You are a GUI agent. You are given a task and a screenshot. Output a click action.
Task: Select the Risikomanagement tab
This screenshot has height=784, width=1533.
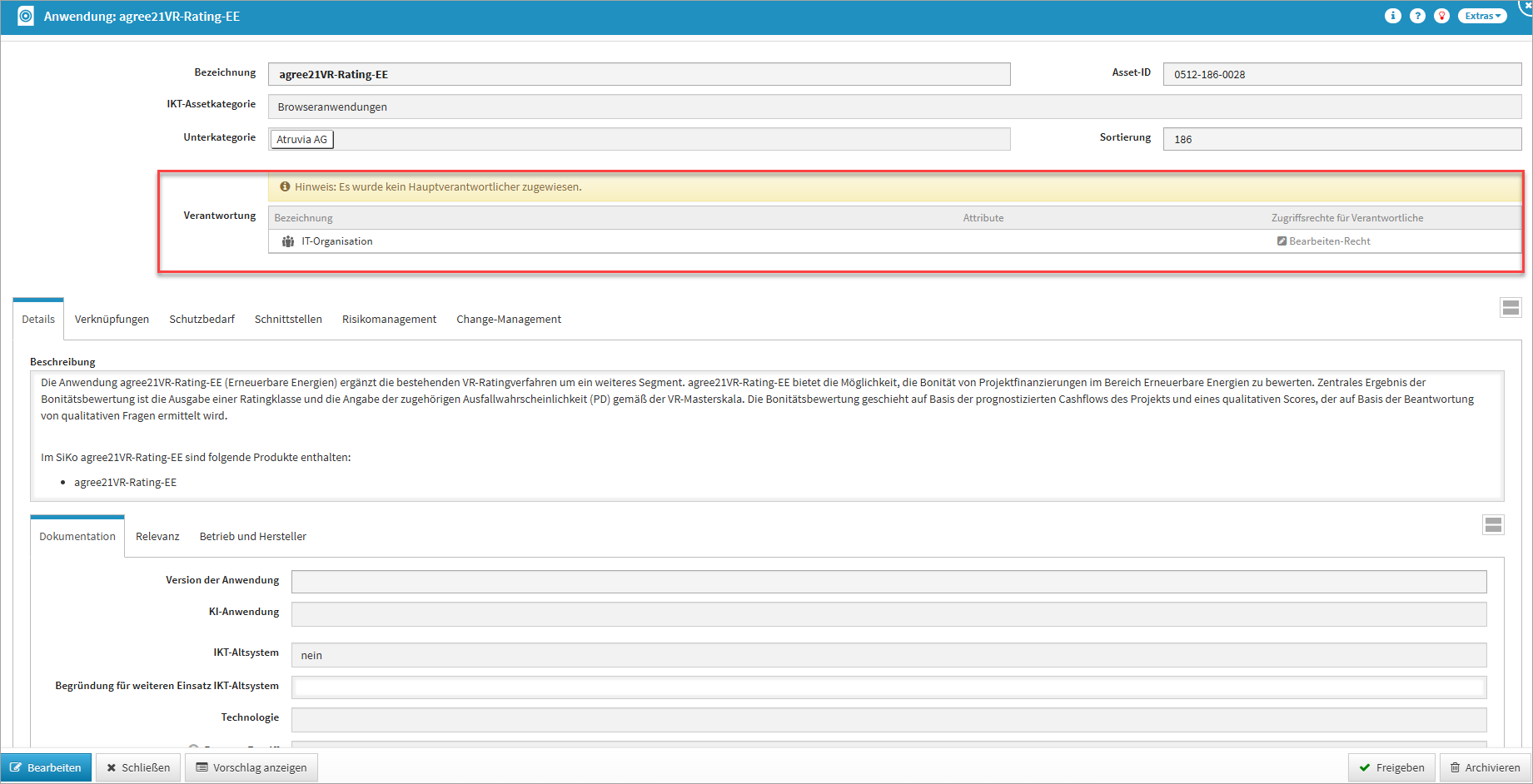389,320
